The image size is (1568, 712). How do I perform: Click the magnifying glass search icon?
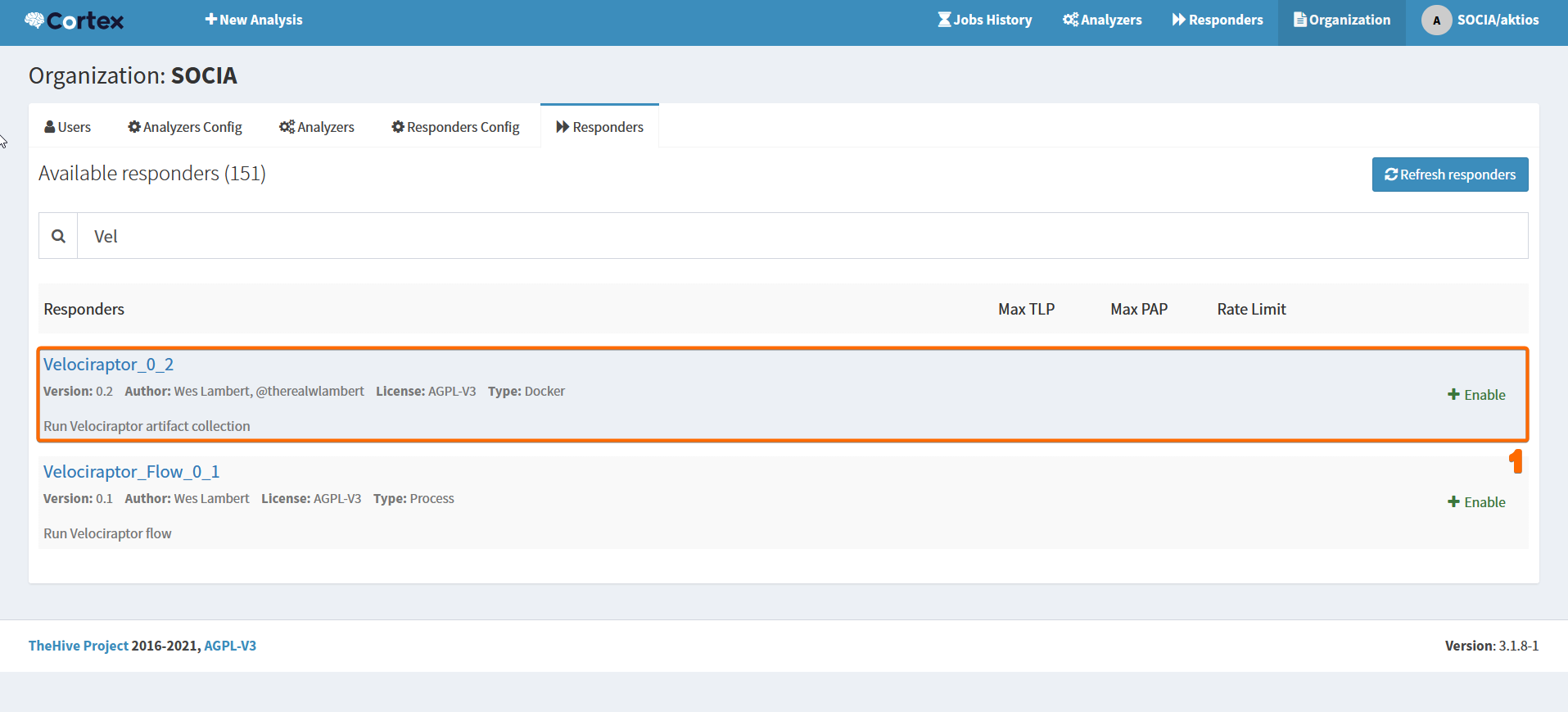58,236
